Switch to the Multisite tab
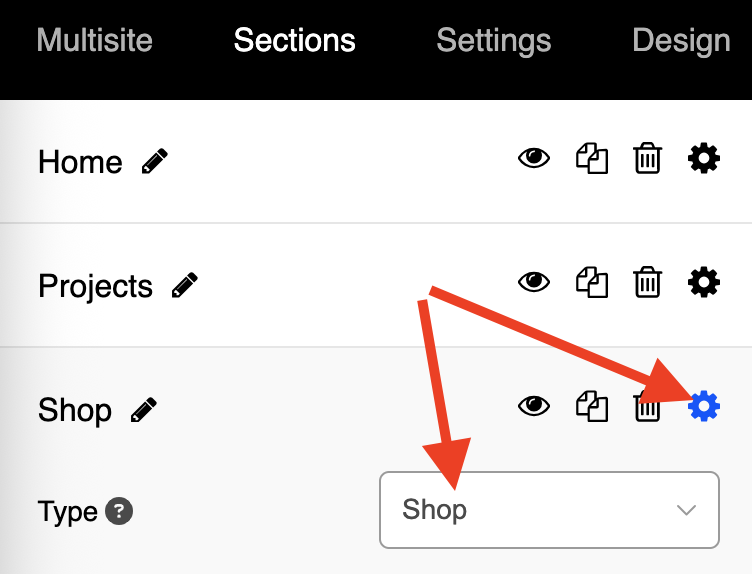 pyautogui.click(x=94, y=40)
